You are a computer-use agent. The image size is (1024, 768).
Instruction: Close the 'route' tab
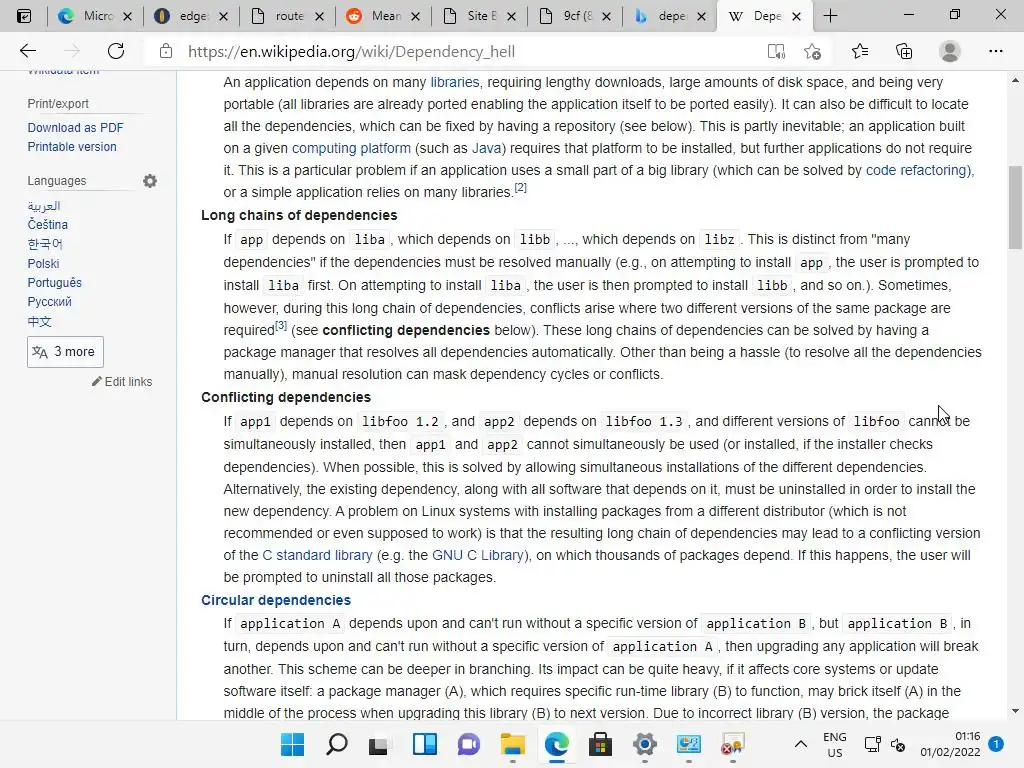pos(319,16)
